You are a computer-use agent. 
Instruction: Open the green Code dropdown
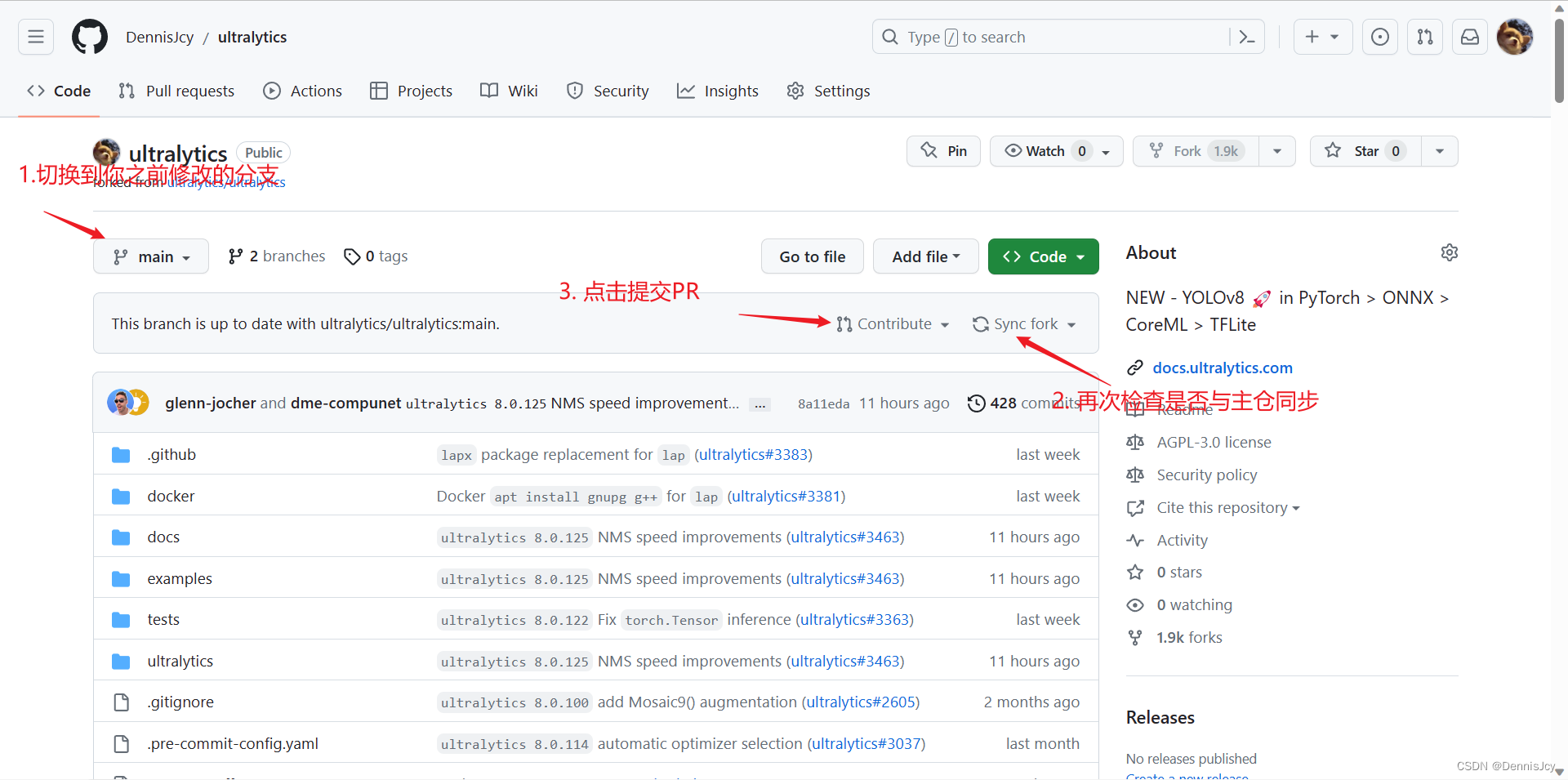pyautogui.click(x=1043, y=256)
